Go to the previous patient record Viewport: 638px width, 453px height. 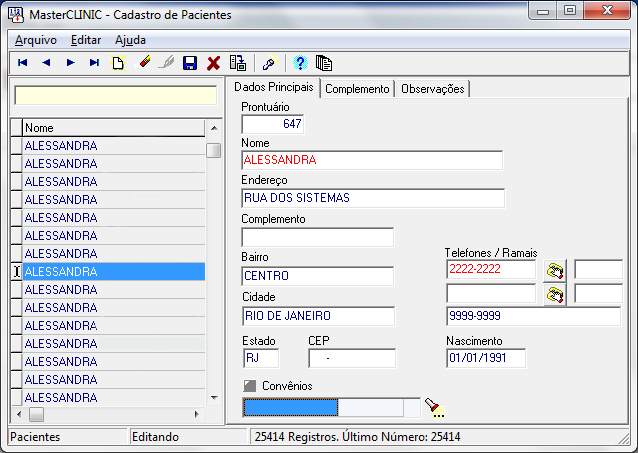coord(46,63)
